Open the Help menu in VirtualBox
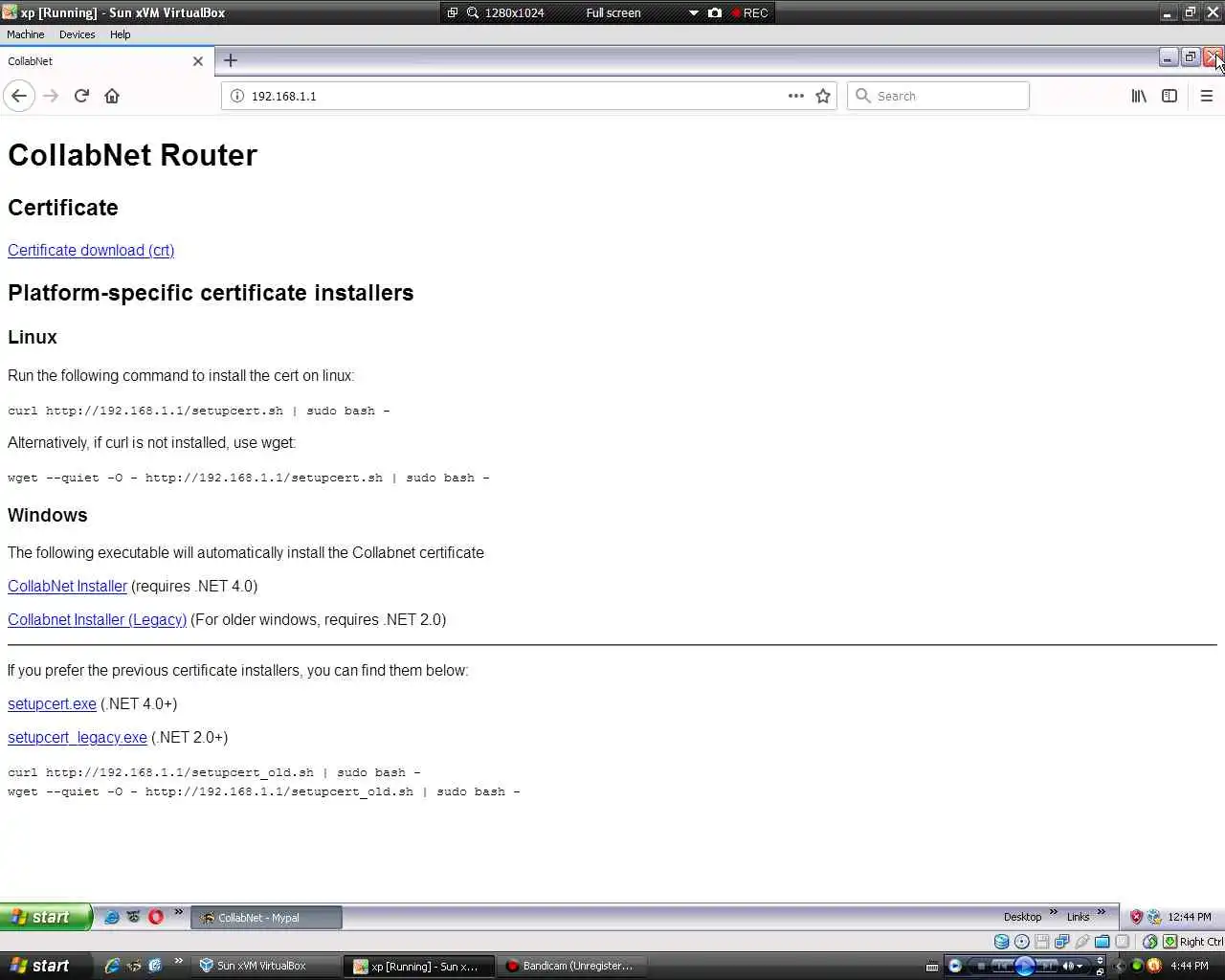Screen dimensions: 1225x980 tap(120, 34)
